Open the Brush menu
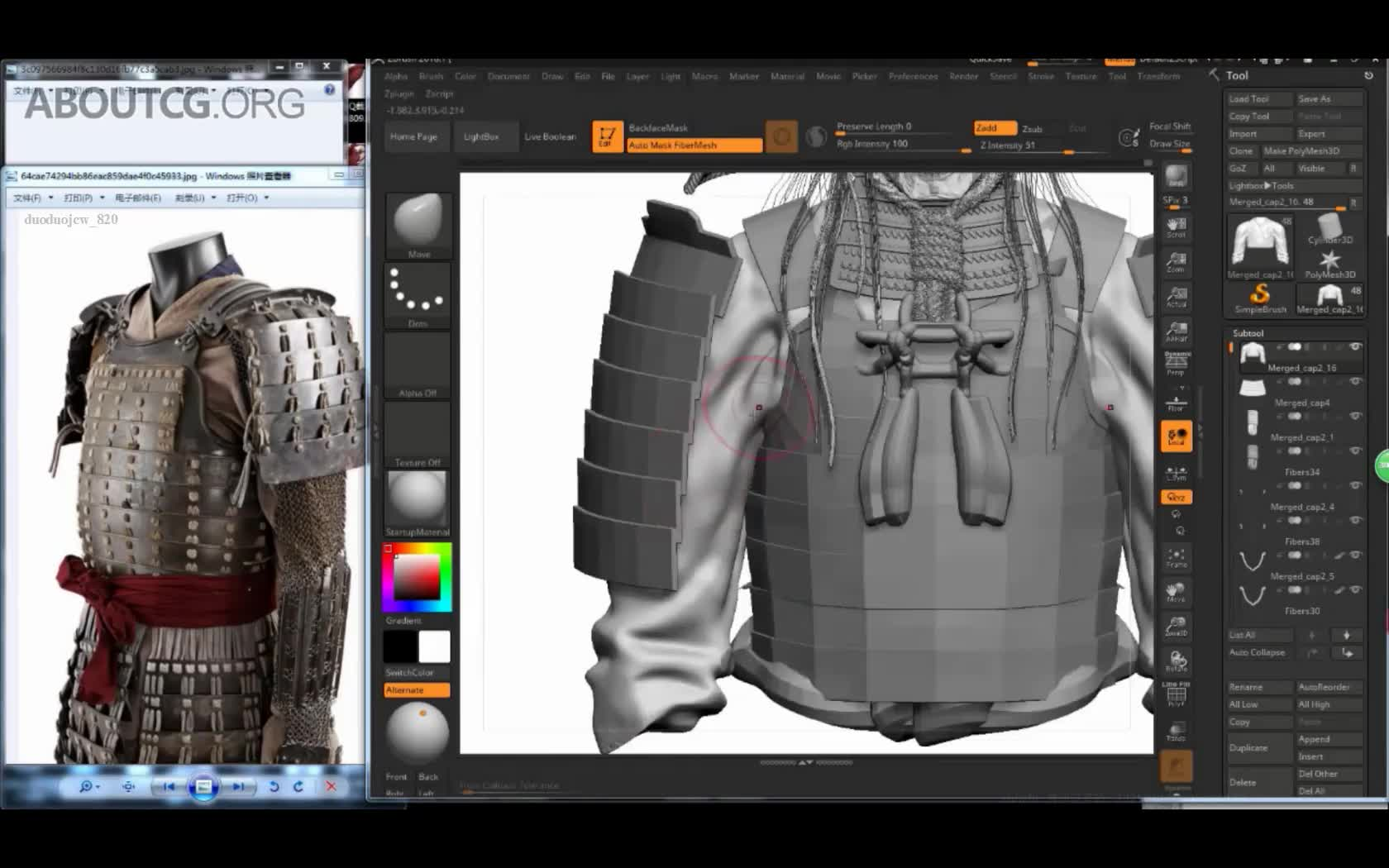Viewport: 1389px width, 868px height. (431, 76)
